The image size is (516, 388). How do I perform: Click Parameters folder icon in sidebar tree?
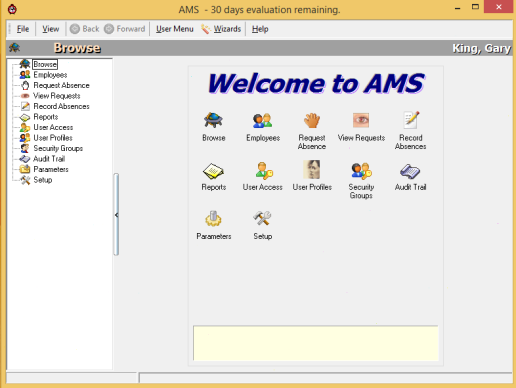[25, 169]
